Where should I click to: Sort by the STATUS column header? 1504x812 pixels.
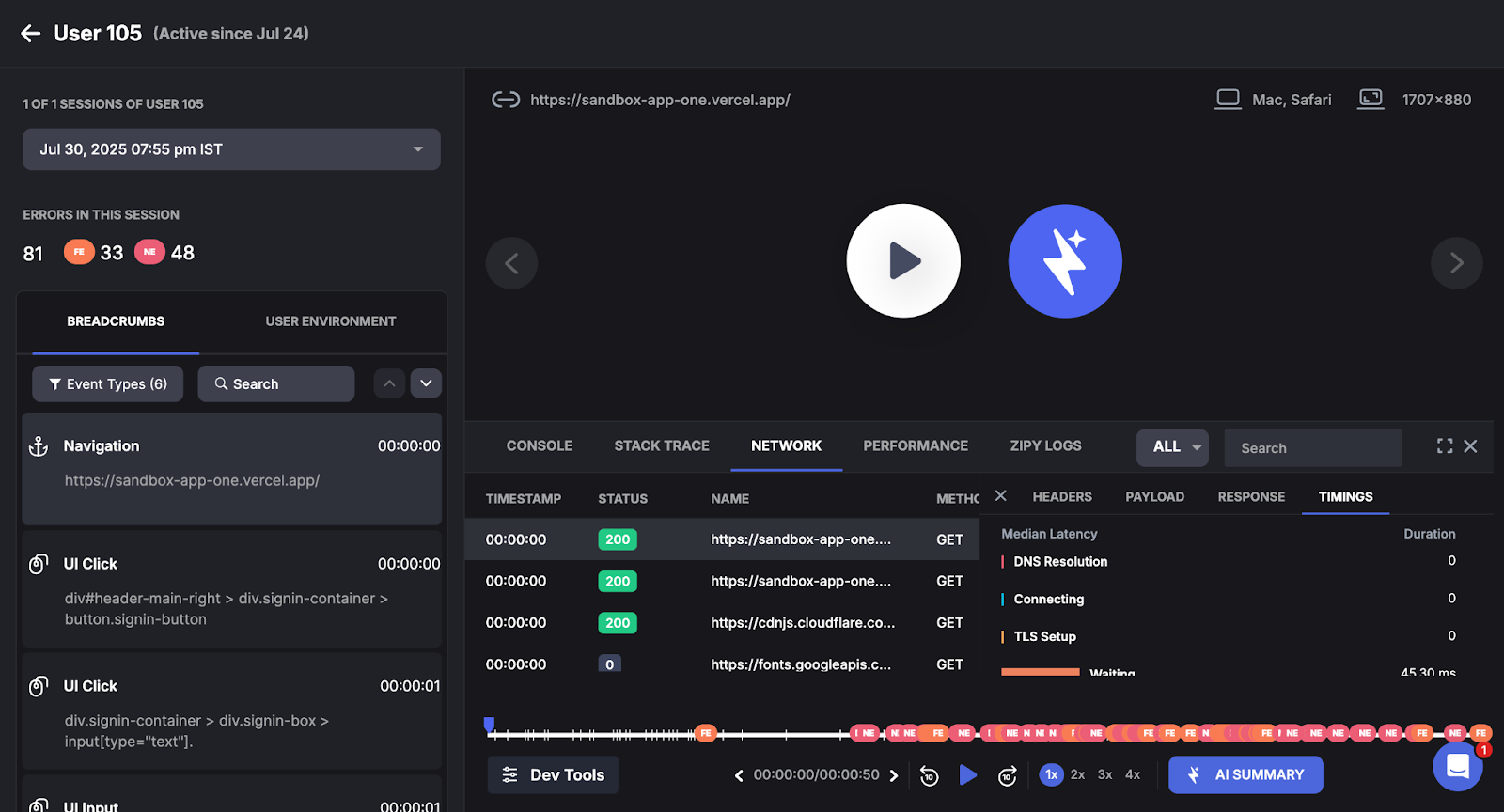coord(622,499)
